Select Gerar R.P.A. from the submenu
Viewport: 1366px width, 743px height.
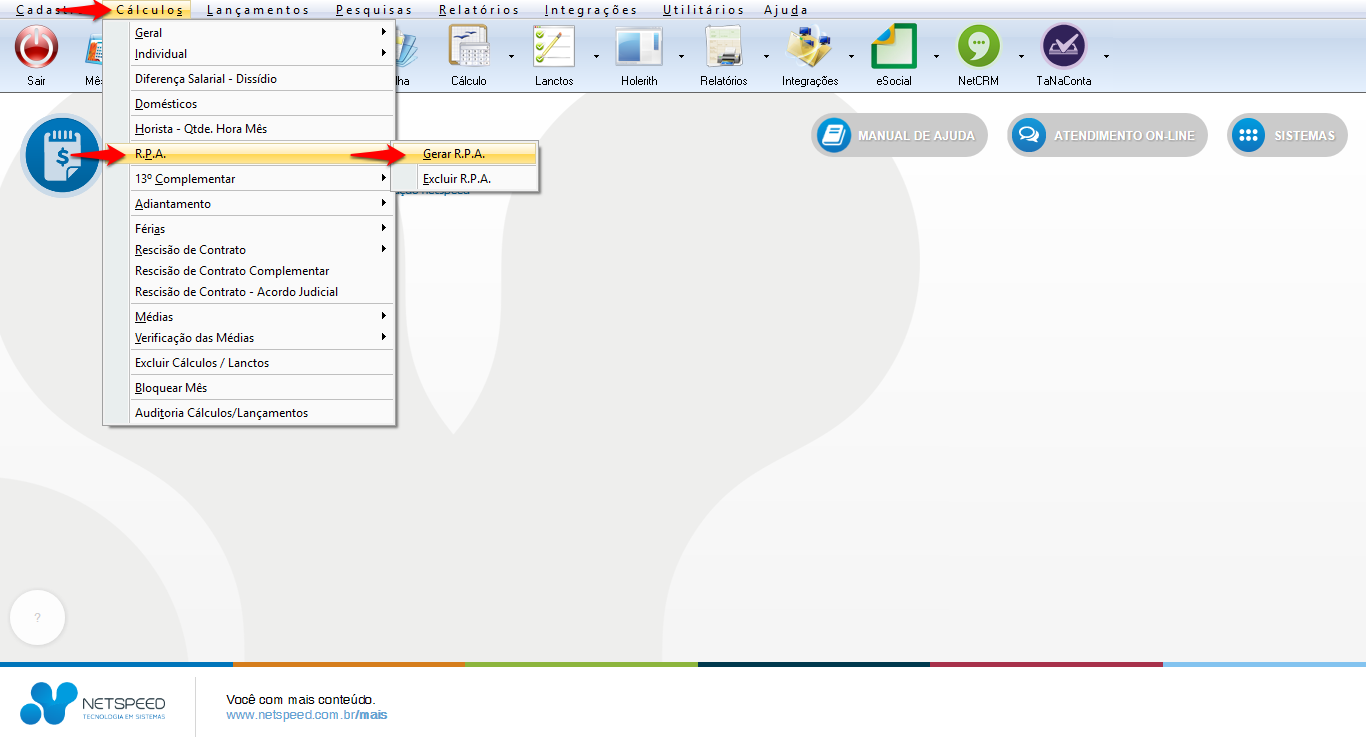point(454,154)
